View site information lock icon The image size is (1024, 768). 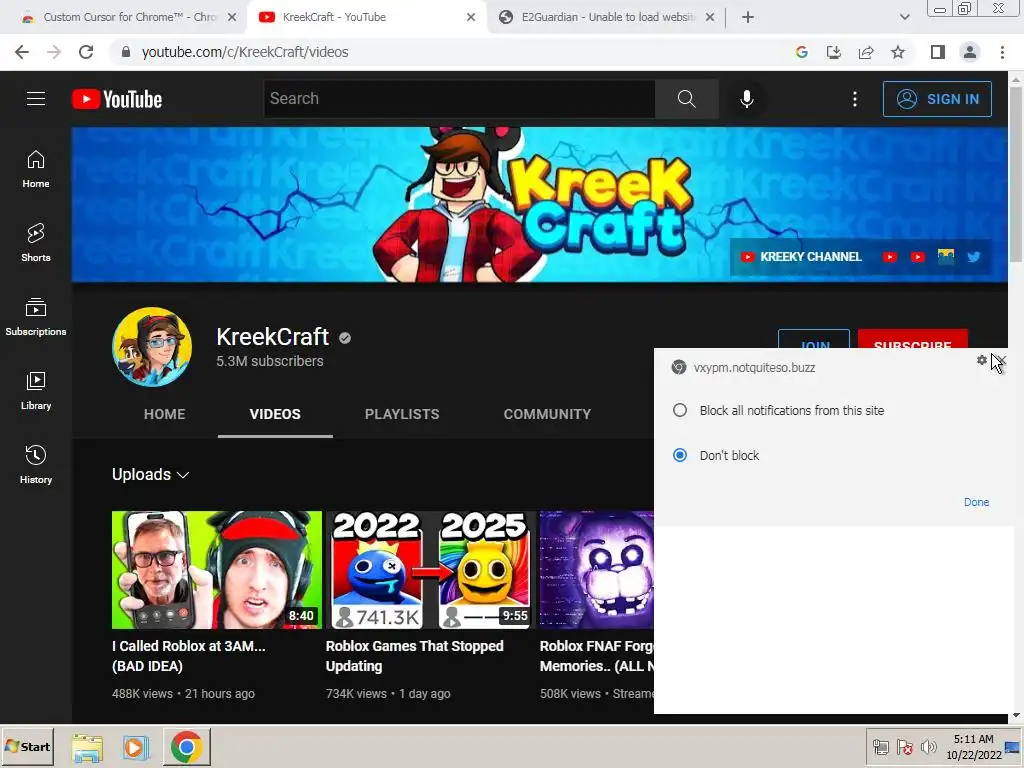click(126, 52)
